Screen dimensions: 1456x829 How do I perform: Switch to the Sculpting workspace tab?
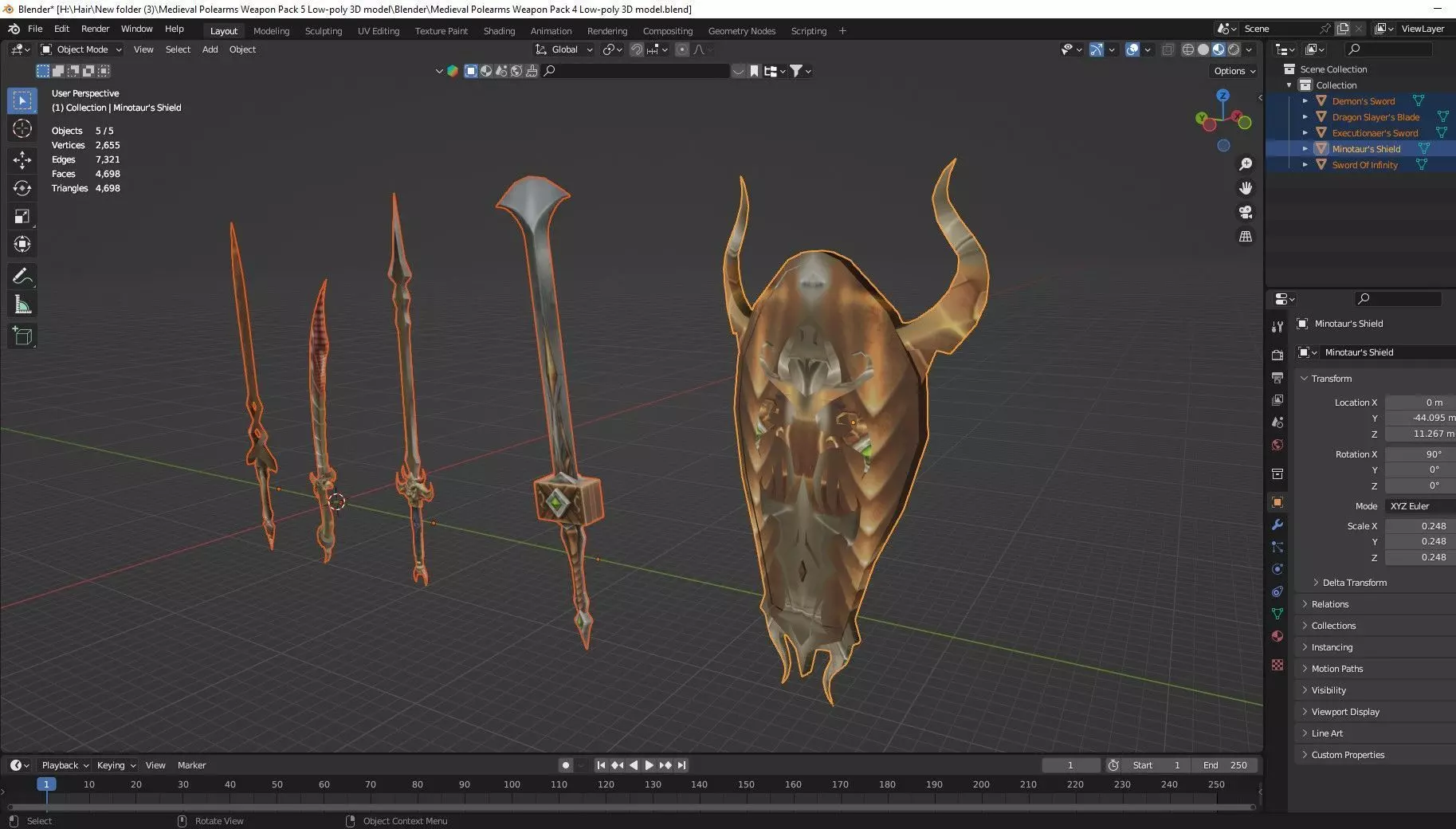pos(324,31)
